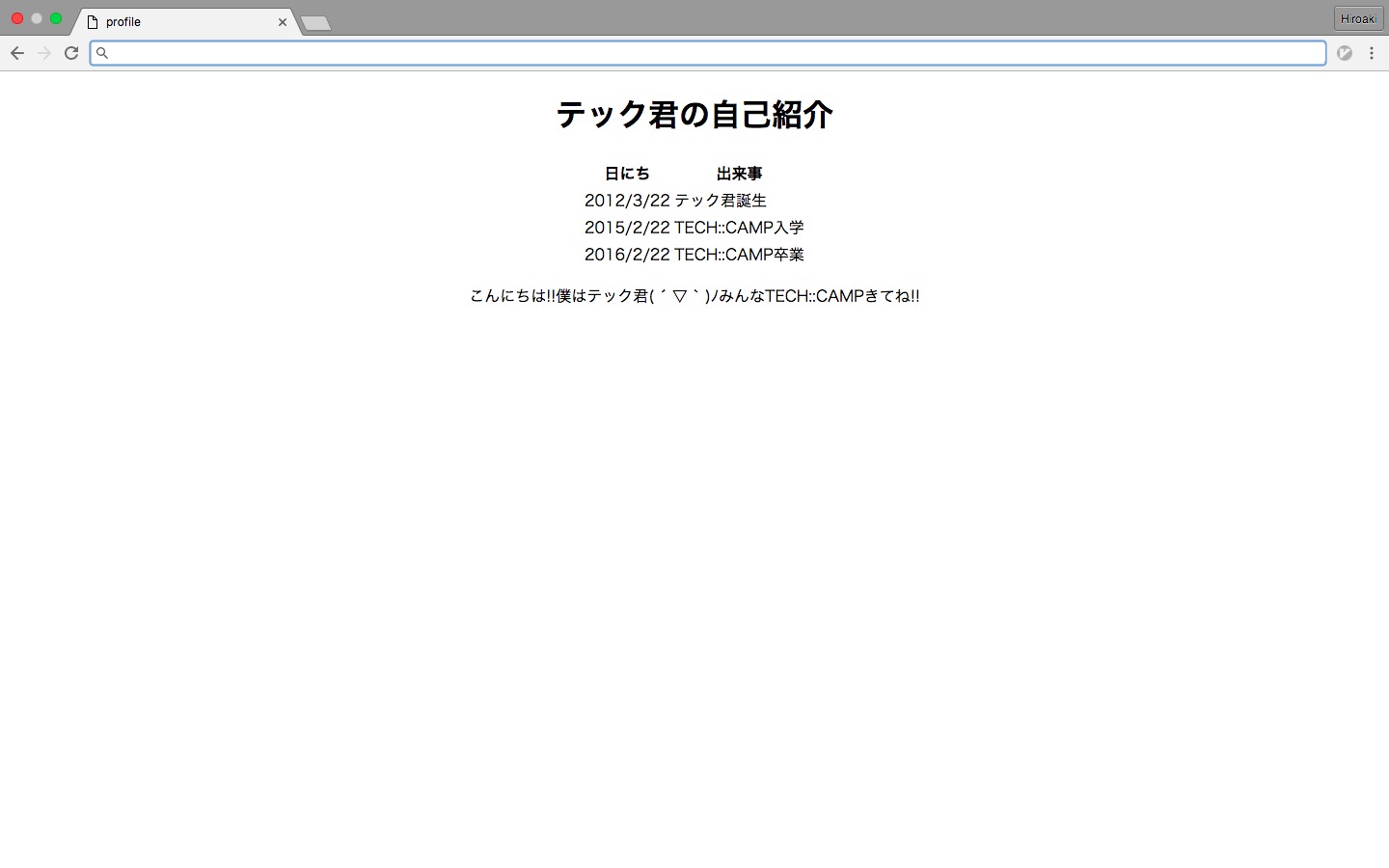Click the browser back arrow

pos(16,53)
